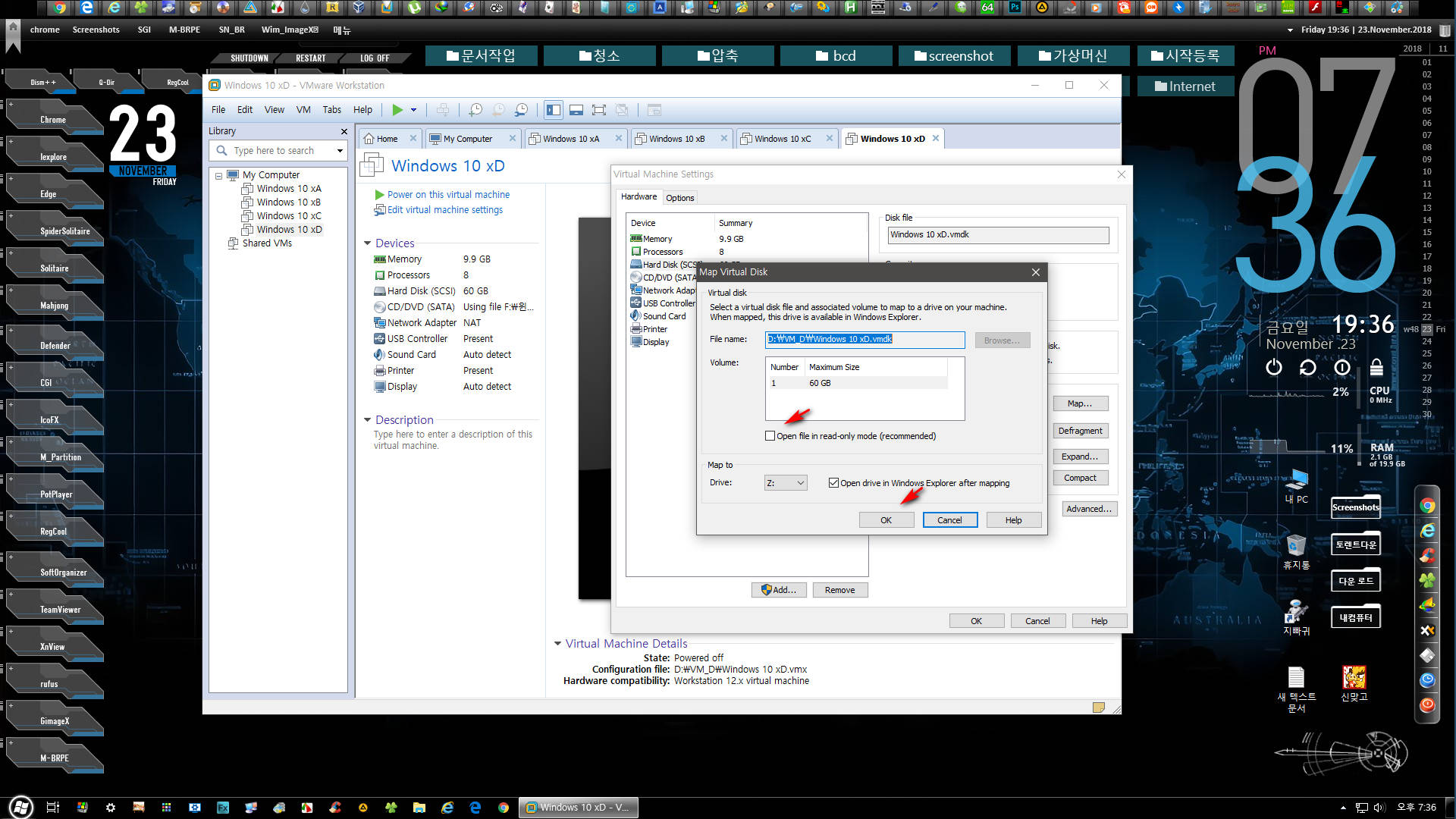Collapse the Virtual Machine Details section
Screen dimensions: 1456x819
coord(558,644)
